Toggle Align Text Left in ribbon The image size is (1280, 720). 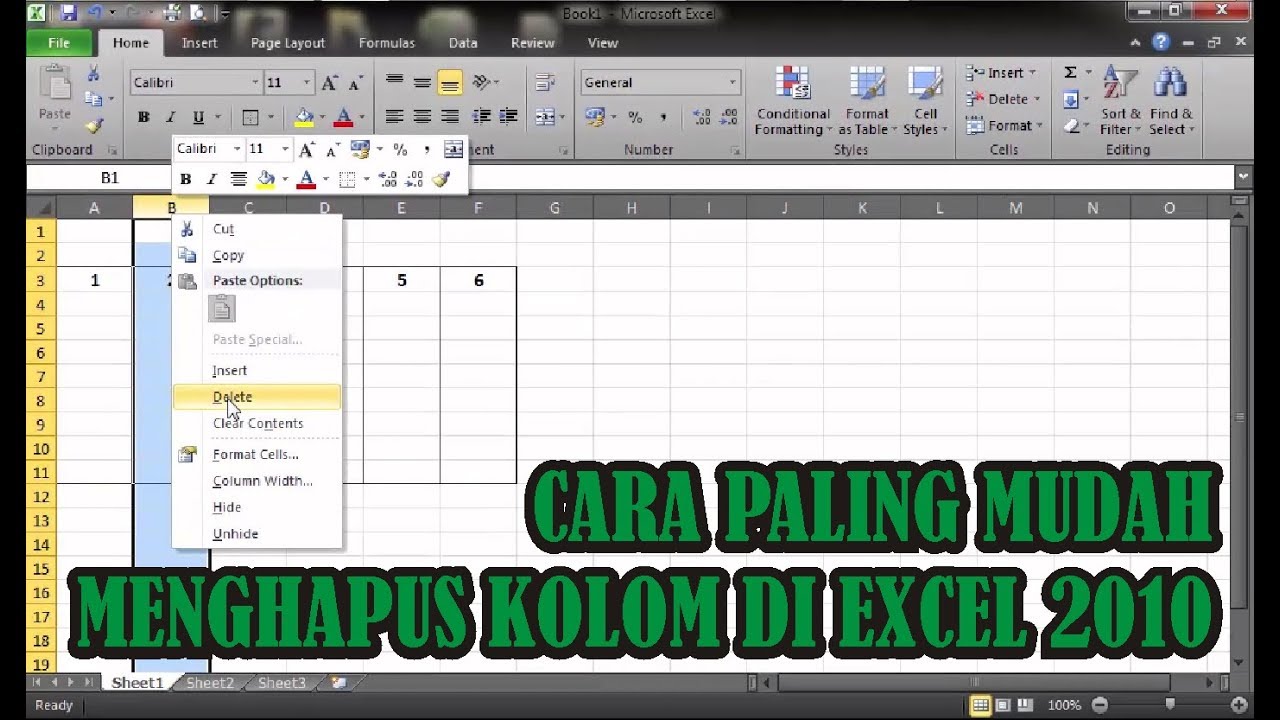[x=395, y=117]
